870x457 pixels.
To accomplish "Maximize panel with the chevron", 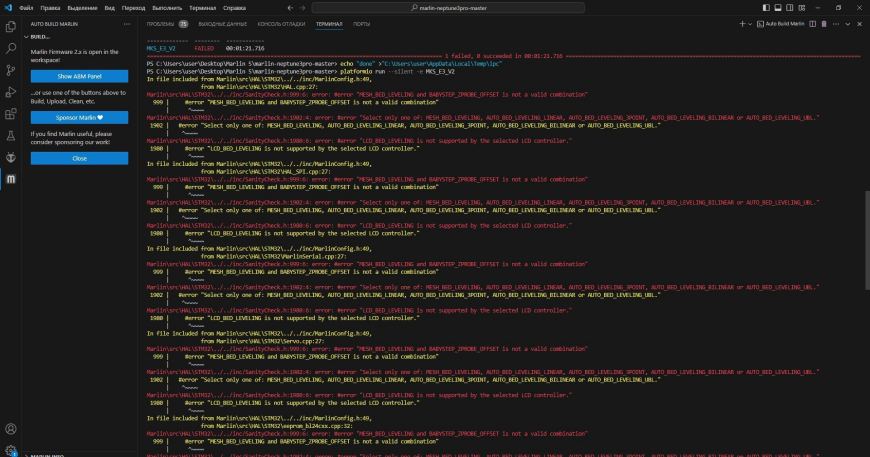I will 848,24.
